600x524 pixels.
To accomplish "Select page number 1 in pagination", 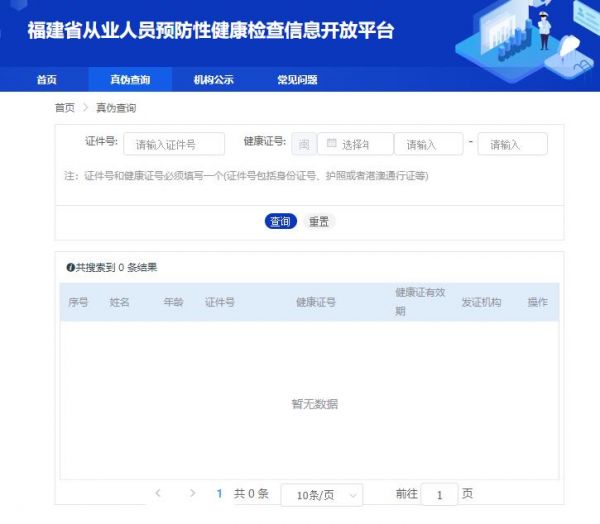I will click(x=219, y=494).
